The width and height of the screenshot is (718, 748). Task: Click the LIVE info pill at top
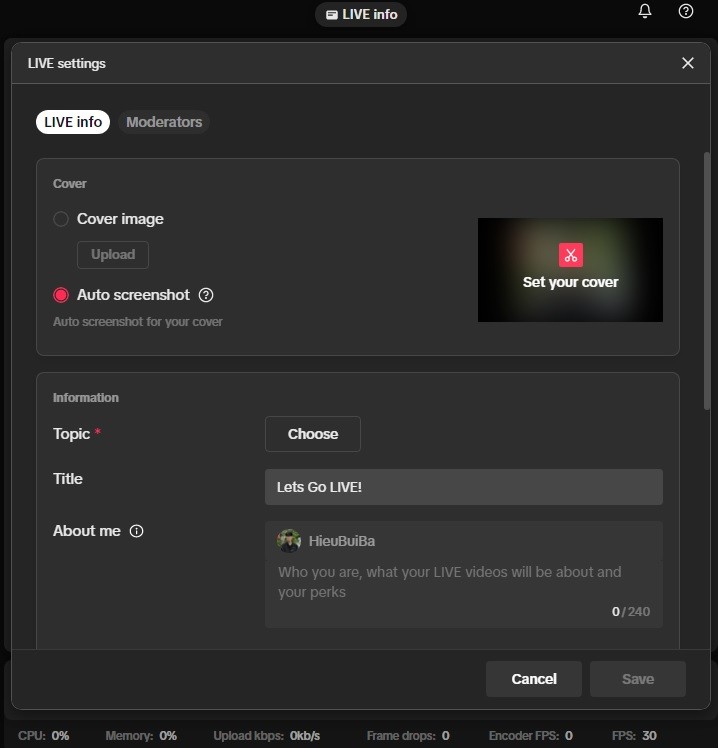click(361, 14)
